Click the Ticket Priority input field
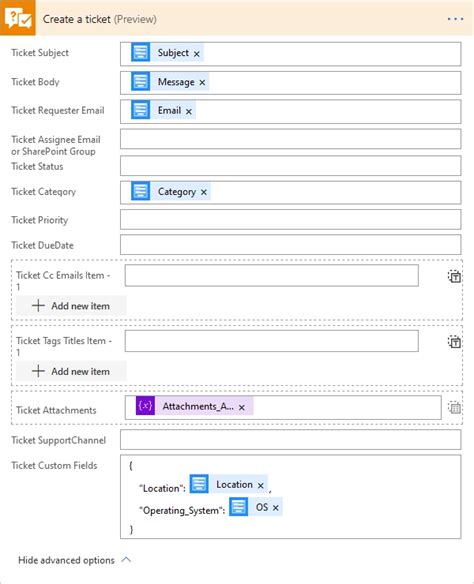Viewport: 474px width, 584px height. 290,219
